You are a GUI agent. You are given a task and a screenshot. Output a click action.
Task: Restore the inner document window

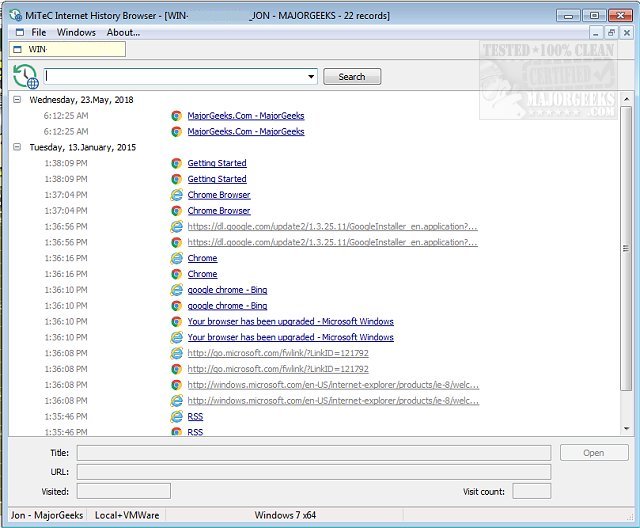[611, 33]
